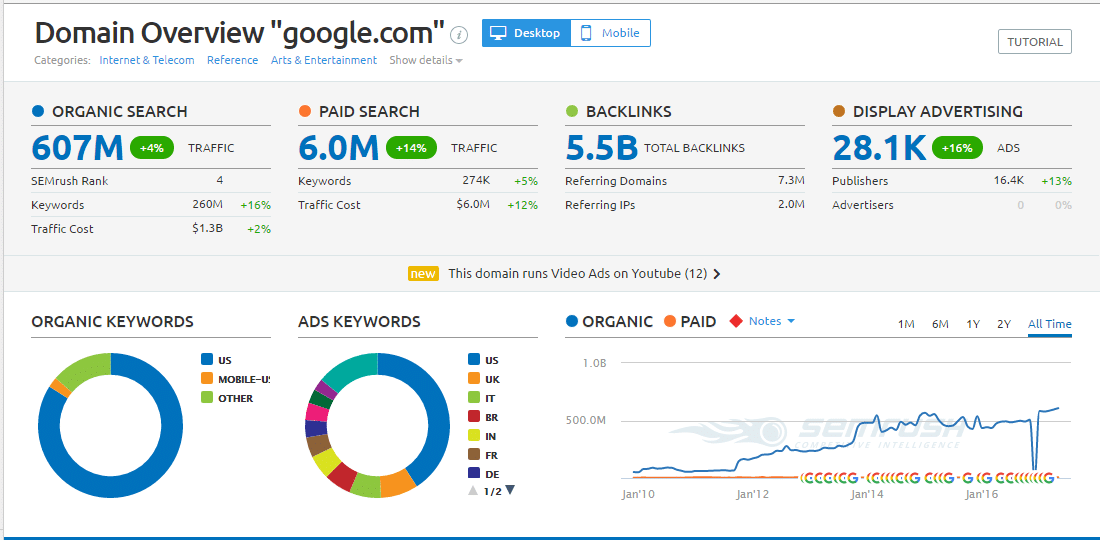Click the Organic Keywords donut chart
Image resolution: width=1100 pixels, height=540 pixels.
110,426
